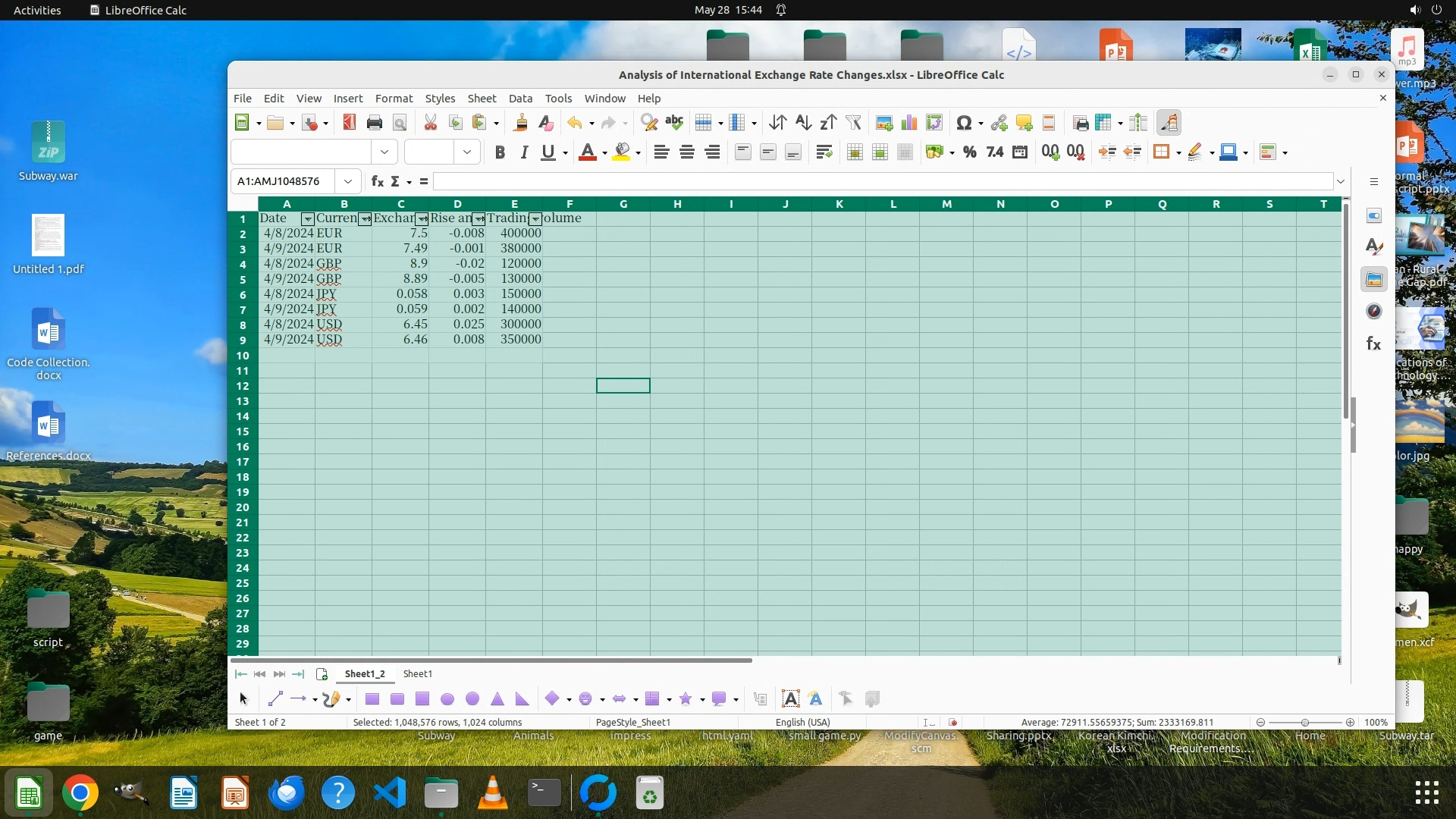
Task: Open the Functions sidebar panel
Action: [1373, 344]
